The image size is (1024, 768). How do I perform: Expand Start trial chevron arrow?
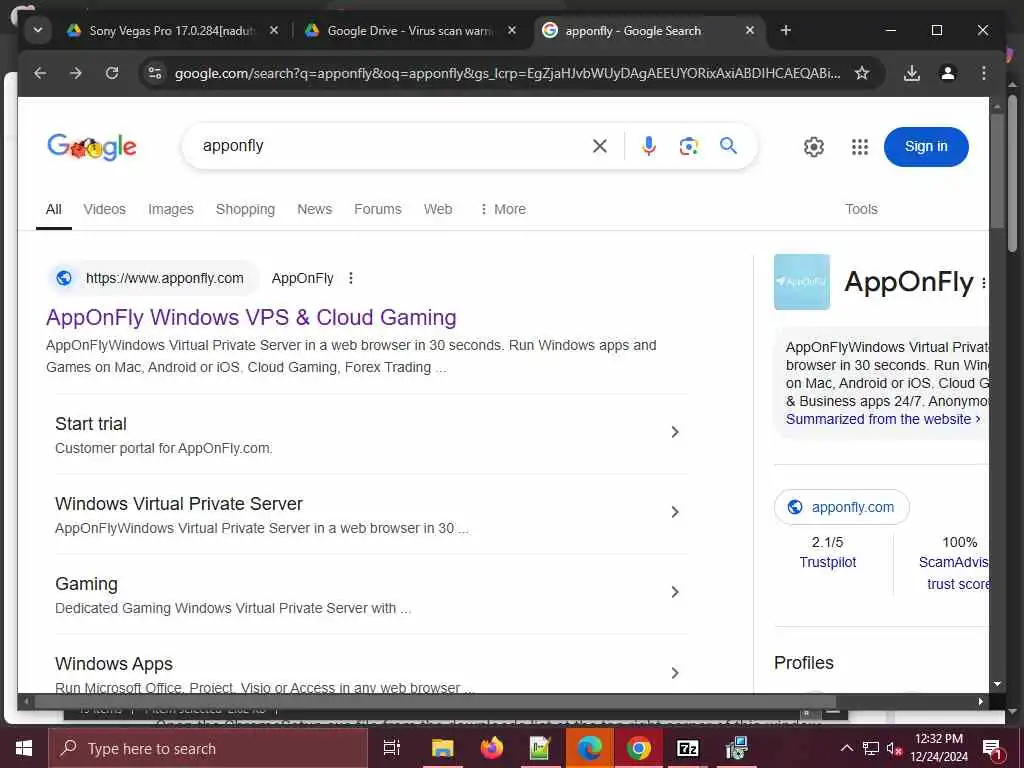[675, 432]
